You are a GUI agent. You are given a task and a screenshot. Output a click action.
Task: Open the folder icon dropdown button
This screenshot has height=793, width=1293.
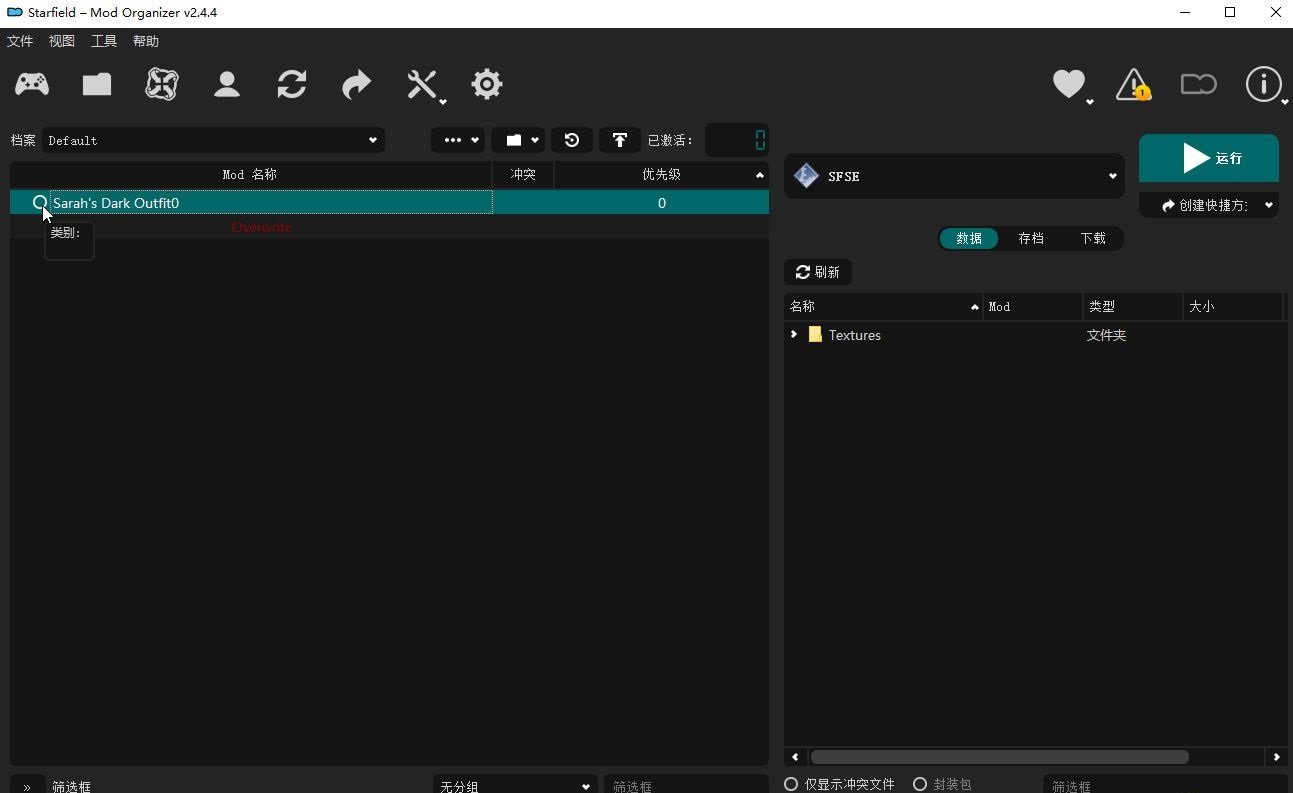coord(518,140)
